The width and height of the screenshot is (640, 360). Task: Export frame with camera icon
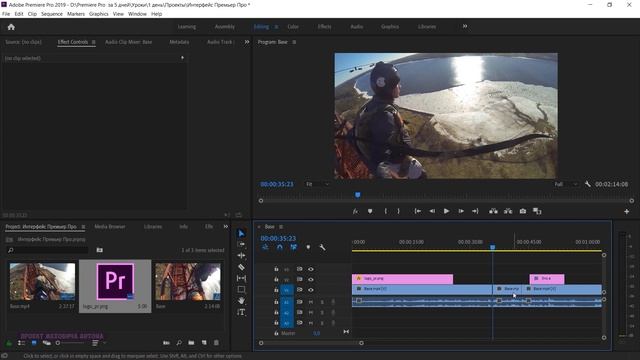[522, 211]
